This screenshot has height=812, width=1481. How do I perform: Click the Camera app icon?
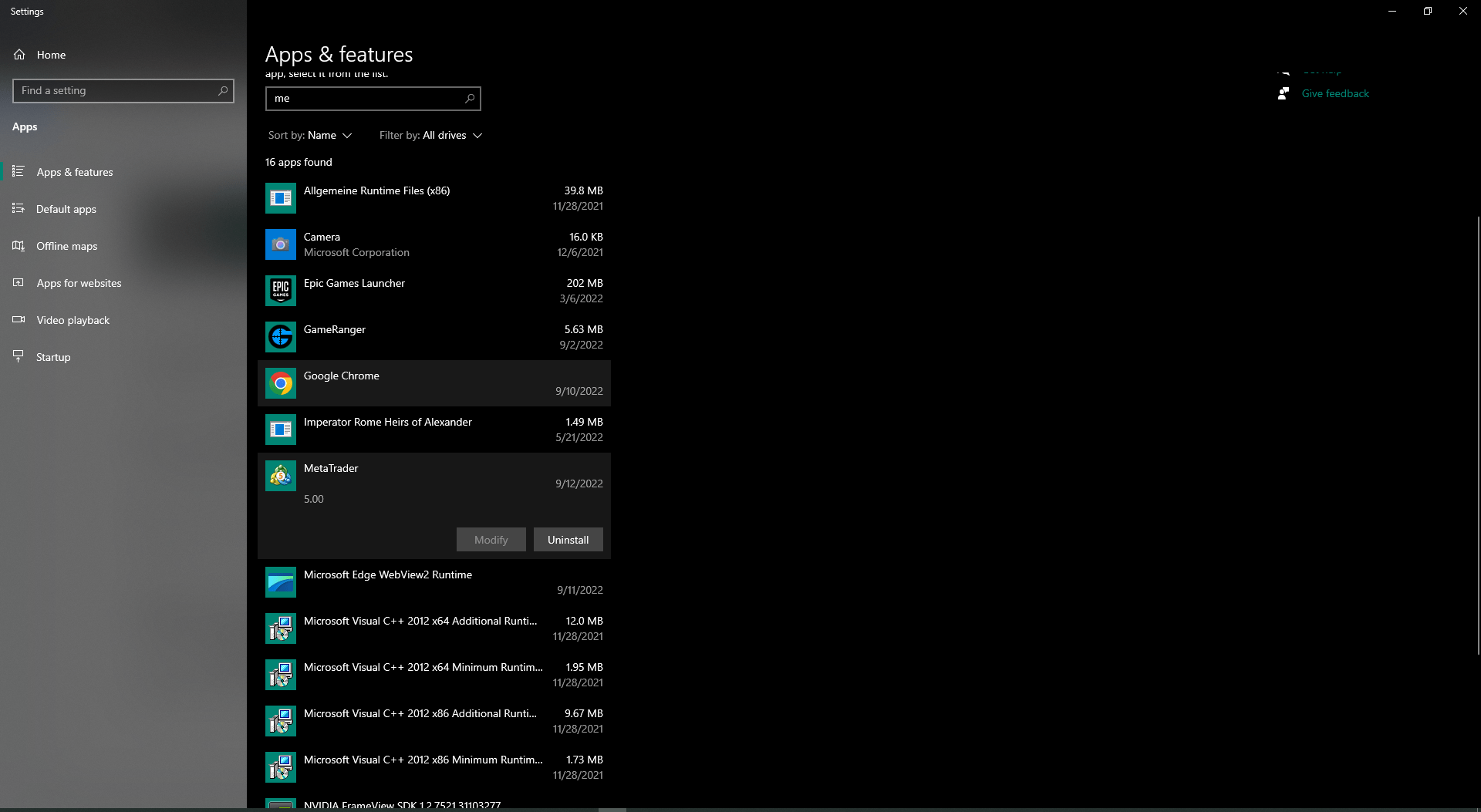click(281, 244)
